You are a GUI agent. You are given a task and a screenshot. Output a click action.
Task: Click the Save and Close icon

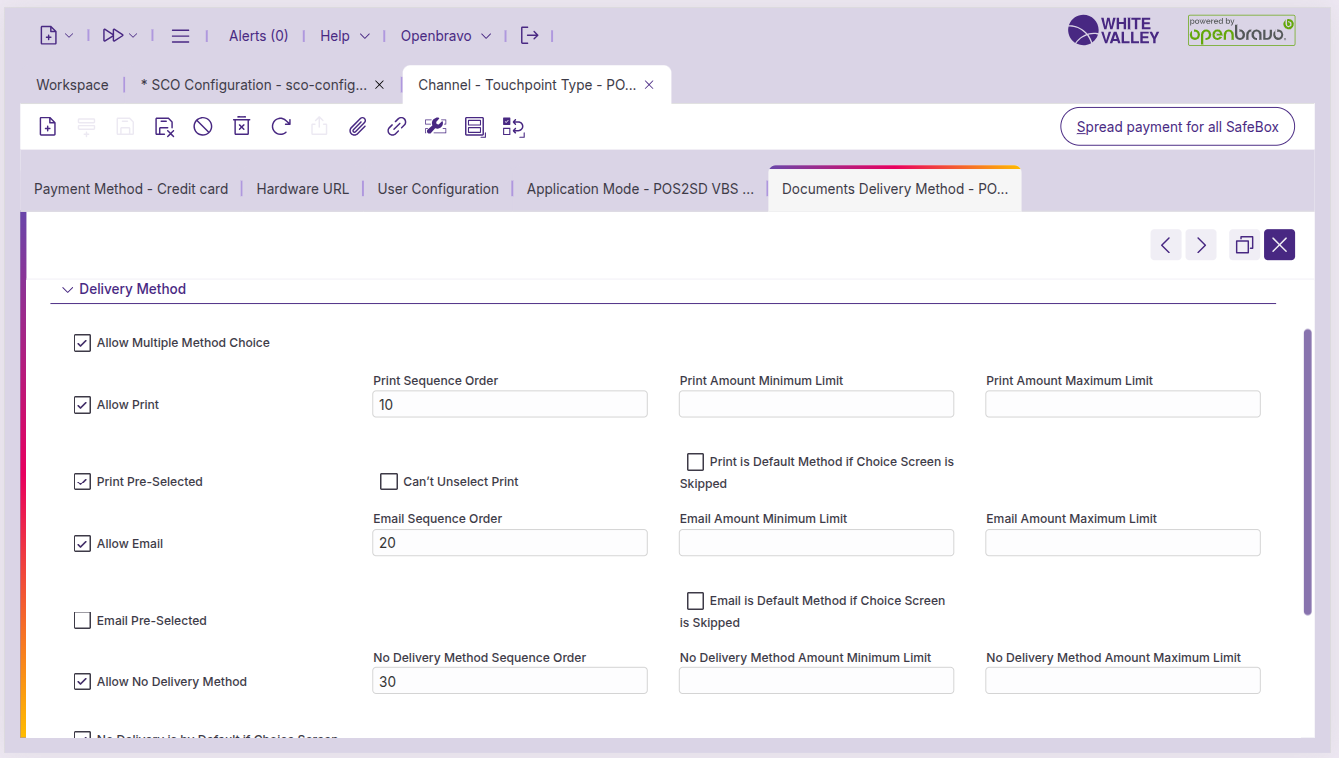pyautogui.click(x=165, y=127)
